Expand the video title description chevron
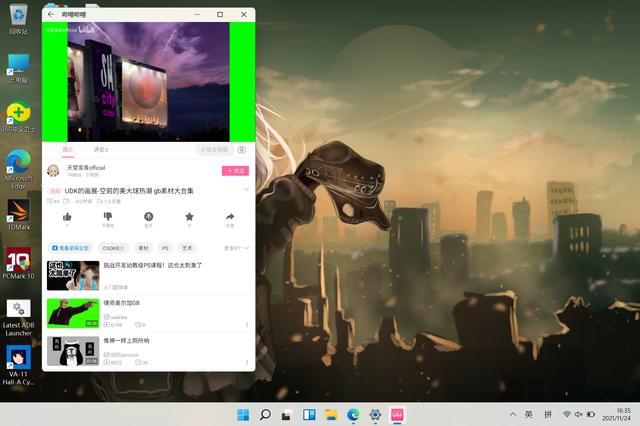Screen dimensions: 640x426 coord(246,189)
